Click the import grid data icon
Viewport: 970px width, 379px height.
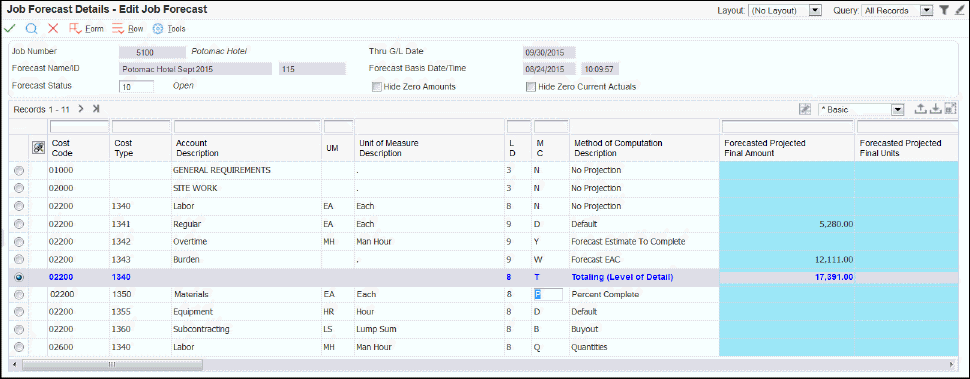click(x=936, y=109)
